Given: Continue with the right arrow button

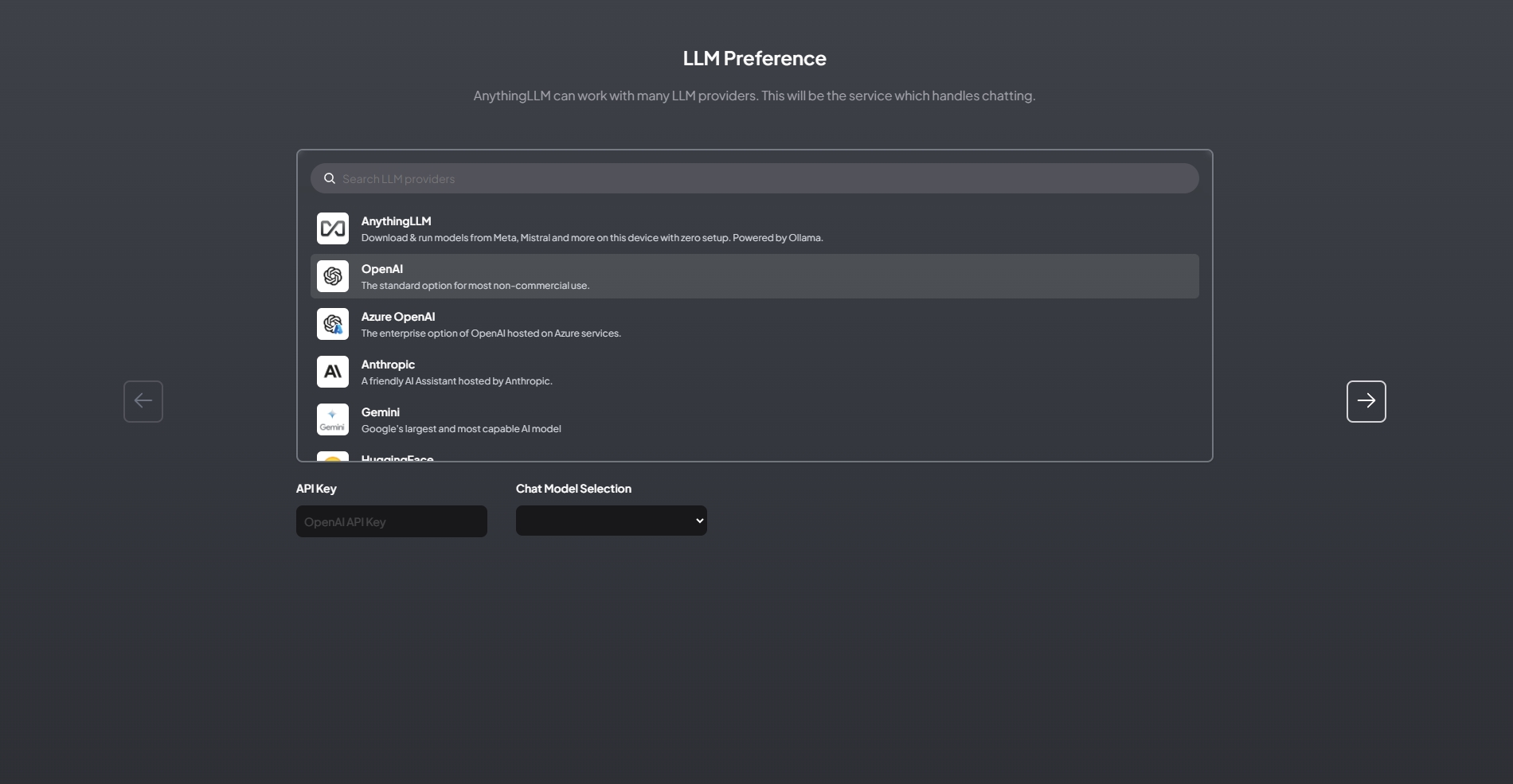Looking at the screenshot, I should coord(1366,401).
